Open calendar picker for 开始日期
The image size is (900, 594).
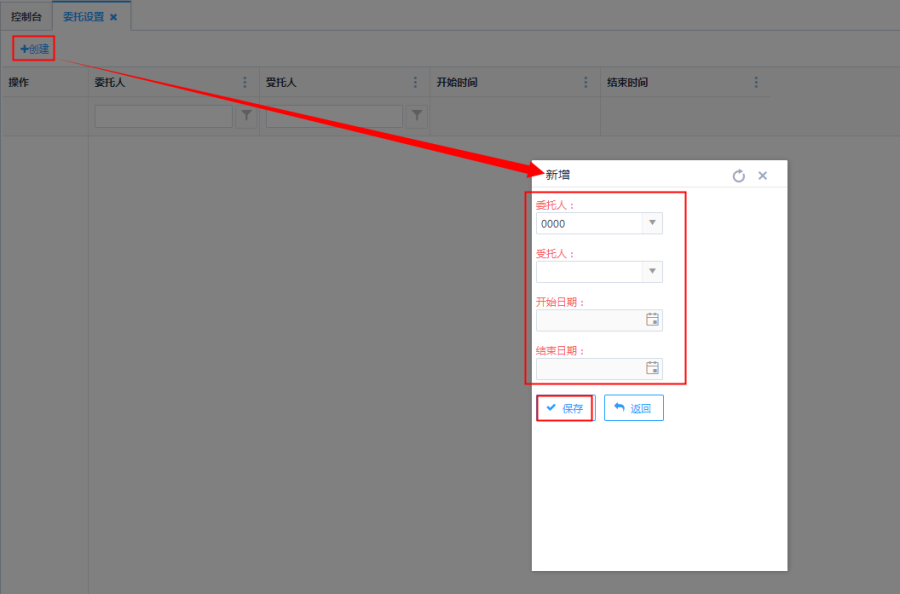pyautogui.click(x=652, y=320)
